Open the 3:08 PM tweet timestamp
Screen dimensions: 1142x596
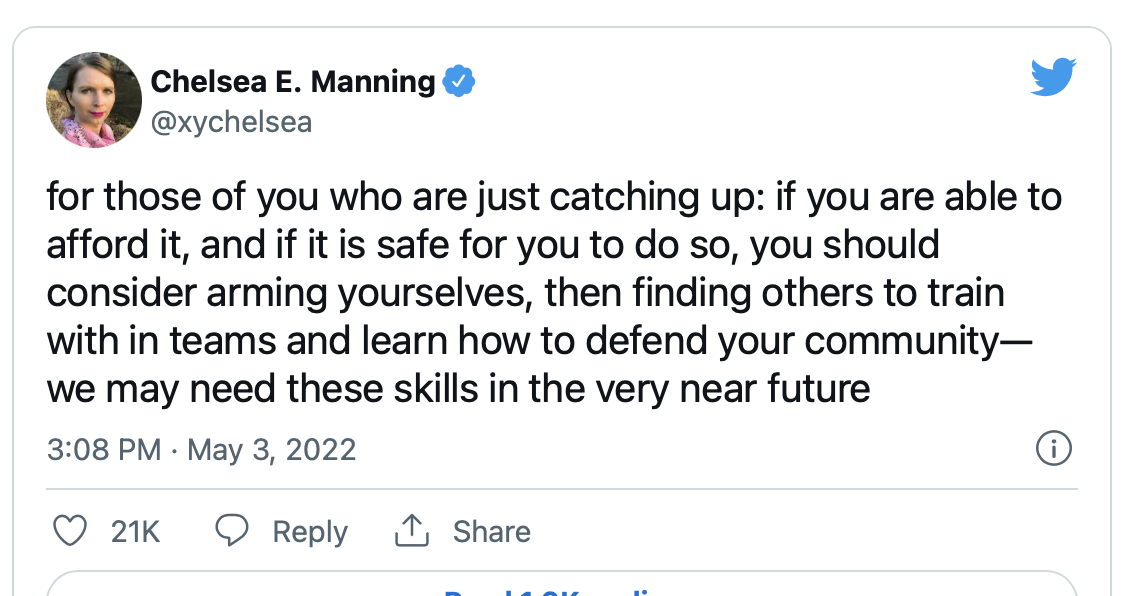point(104,449)
